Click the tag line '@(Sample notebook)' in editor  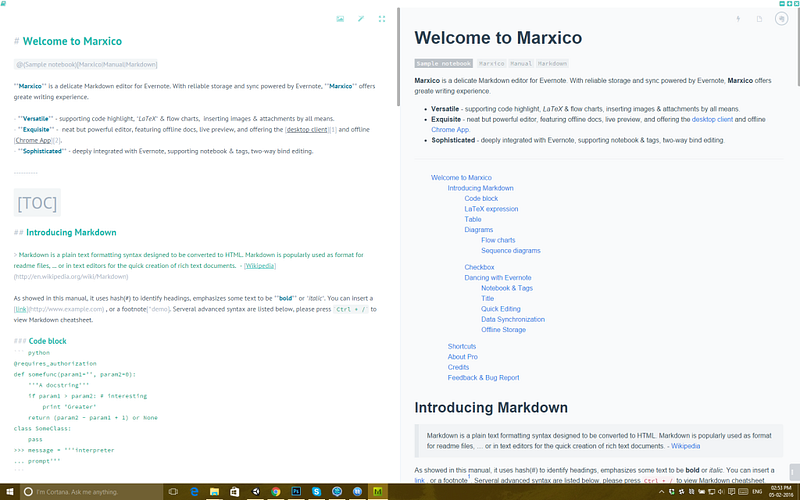coord(86,65)
